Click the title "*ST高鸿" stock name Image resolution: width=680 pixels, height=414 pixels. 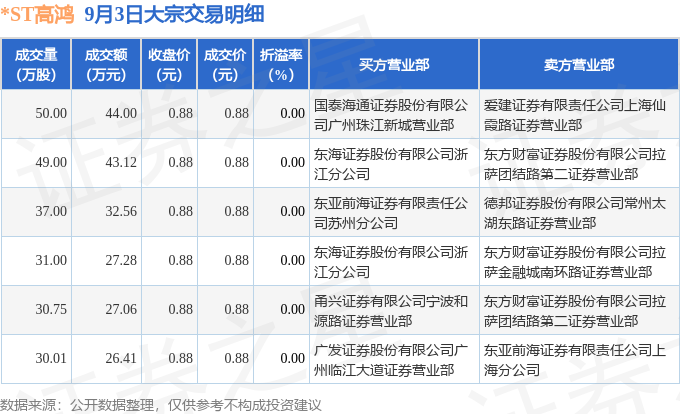pos(37,15)
